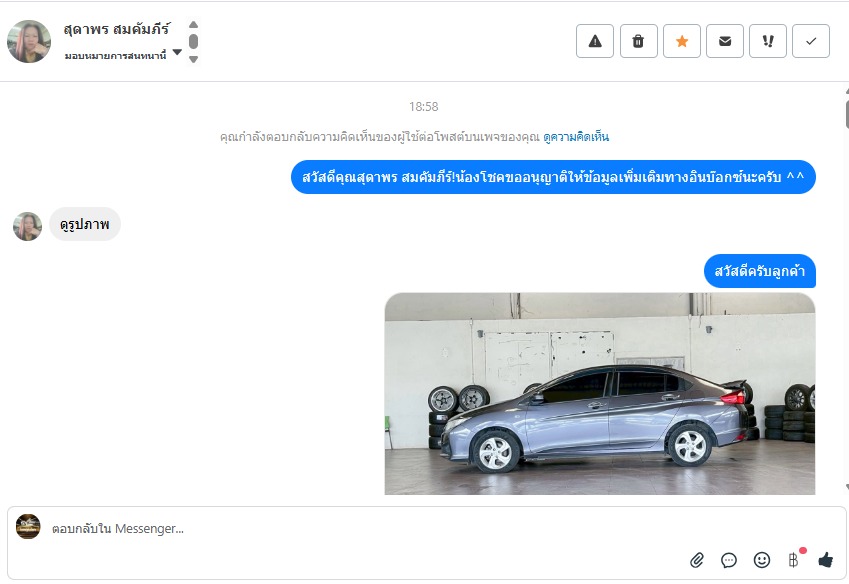Open สุดาพร สมคัมภีร์ profile picture in header
This screenshot has width=849, height=584.
tap(29, 41)
